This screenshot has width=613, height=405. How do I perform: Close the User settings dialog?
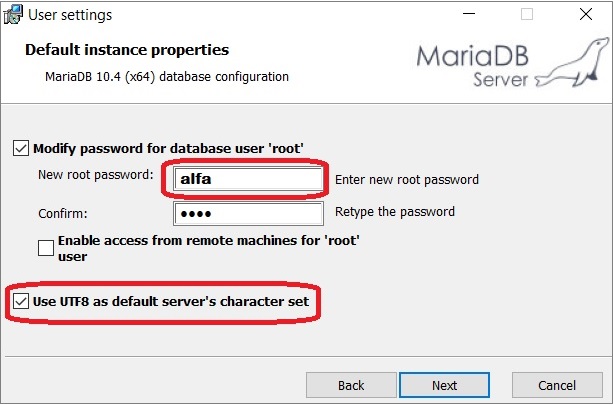coord(586,14)
